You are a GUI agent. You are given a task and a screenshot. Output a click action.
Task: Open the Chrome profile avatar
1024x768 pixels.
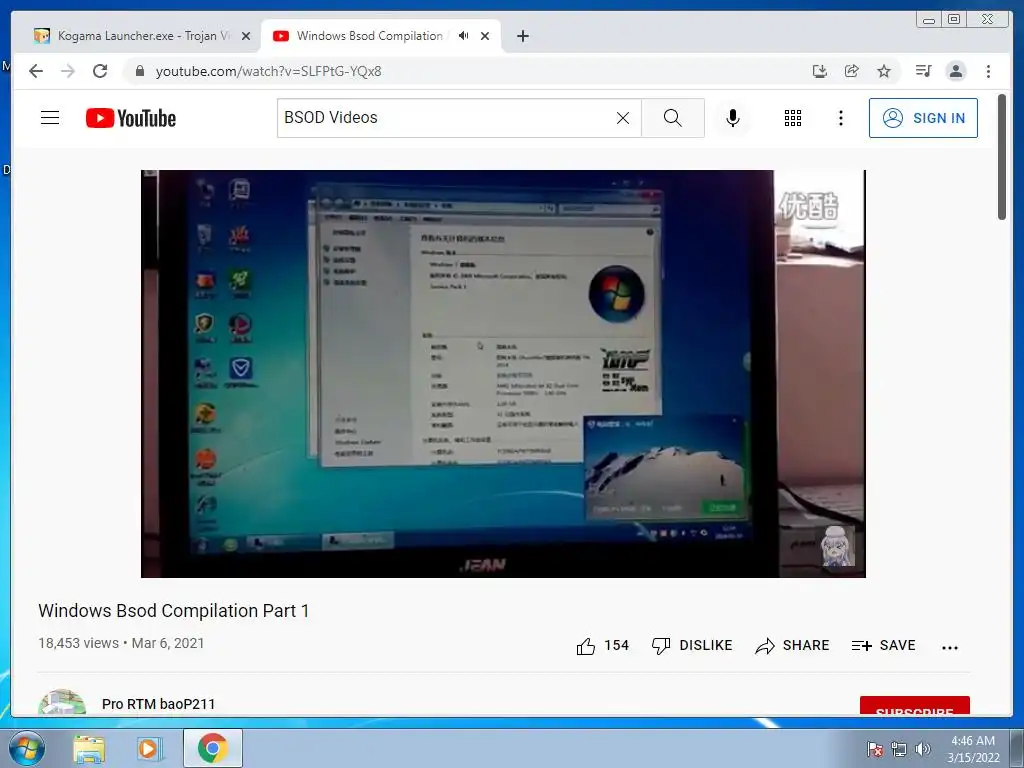pyautogui.click(x=956, y=71)
